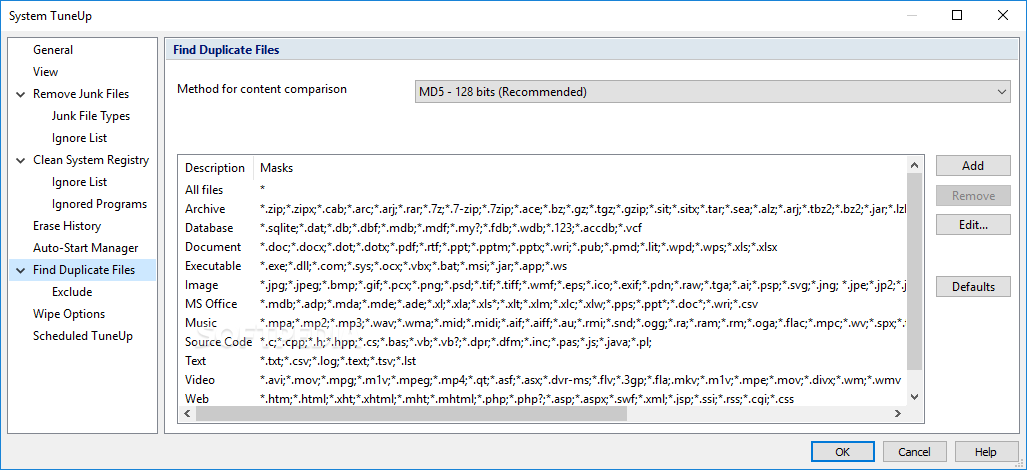Select Junk File Types in the tree
This screenshot has width=1027, height=470.
(91, 116)
